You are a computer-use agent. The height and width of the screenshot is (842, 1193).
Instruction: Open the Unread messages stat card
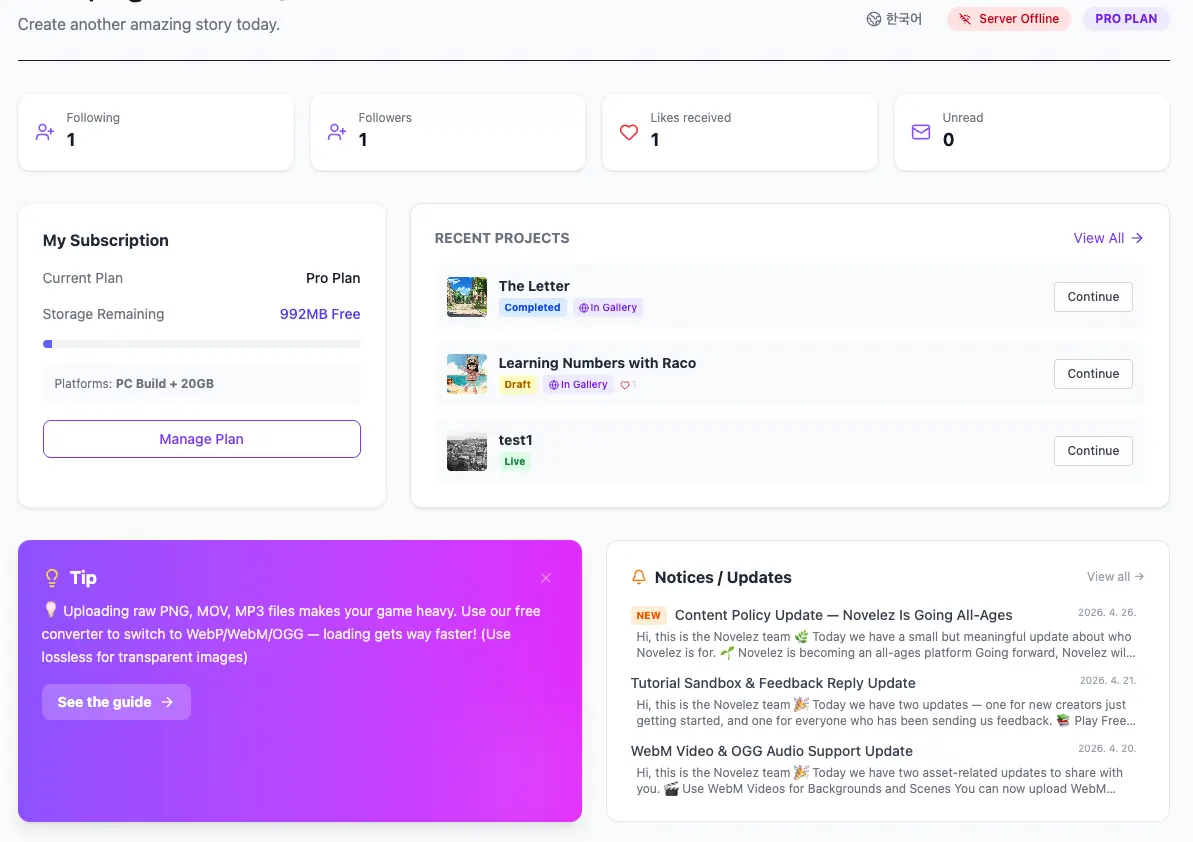[x=1032, y=132]
